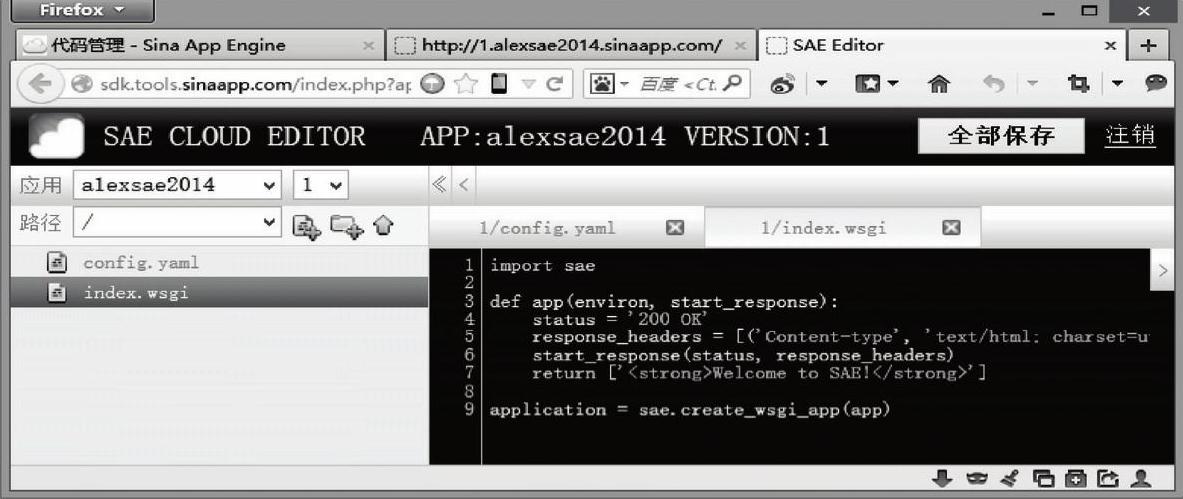This screenshot has height=499, width=1183.
Task: Click the SAE cloud logo
Action: click(57, 135)
